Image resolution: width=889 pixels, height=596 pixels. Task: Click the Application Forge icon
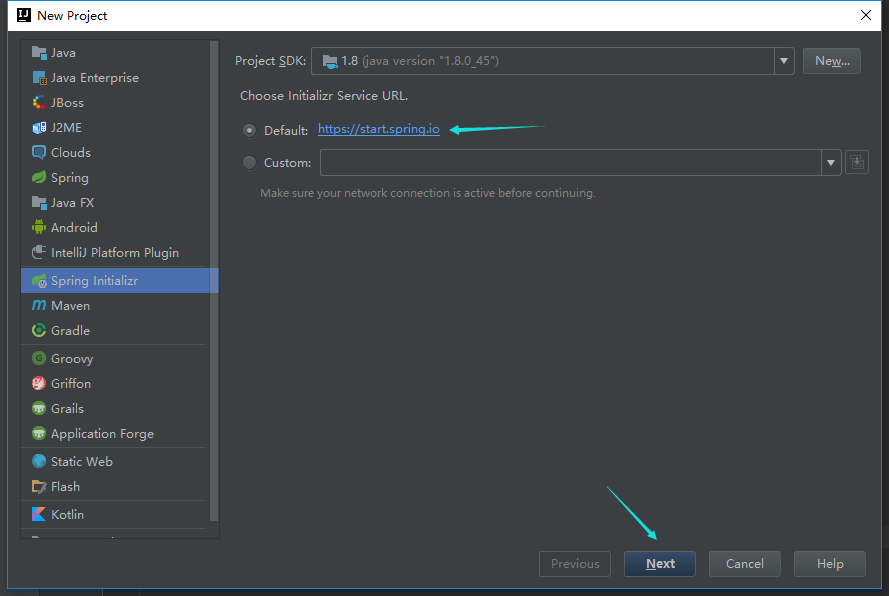(39, 433)
